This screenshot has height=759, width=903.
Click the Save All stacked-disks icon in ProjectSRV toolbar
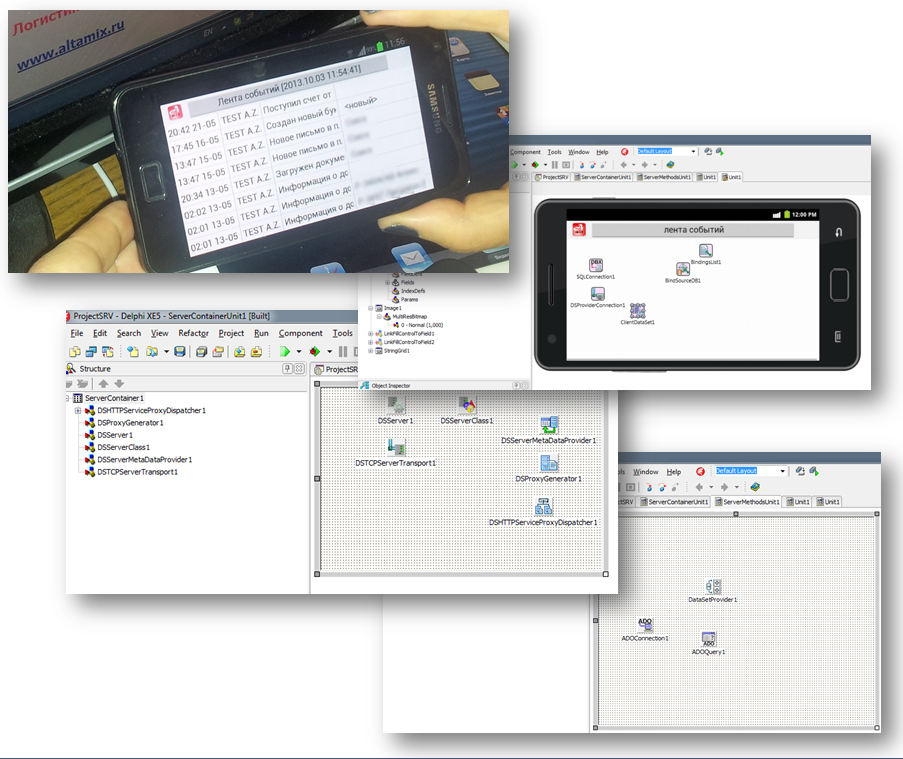(x=202, y=351)
